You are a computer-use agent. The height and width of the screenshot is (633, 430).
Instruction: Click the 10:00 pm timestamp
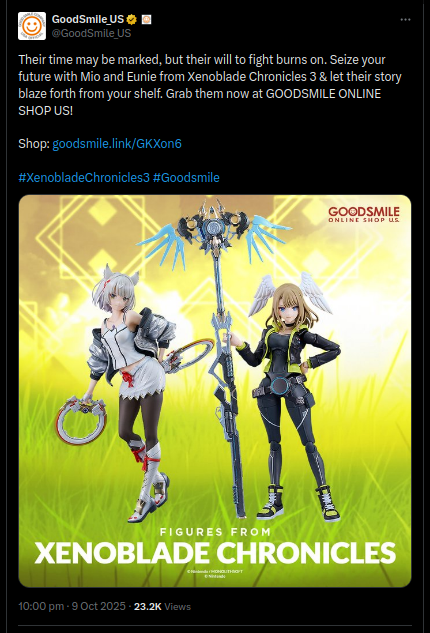pos(41,606)
